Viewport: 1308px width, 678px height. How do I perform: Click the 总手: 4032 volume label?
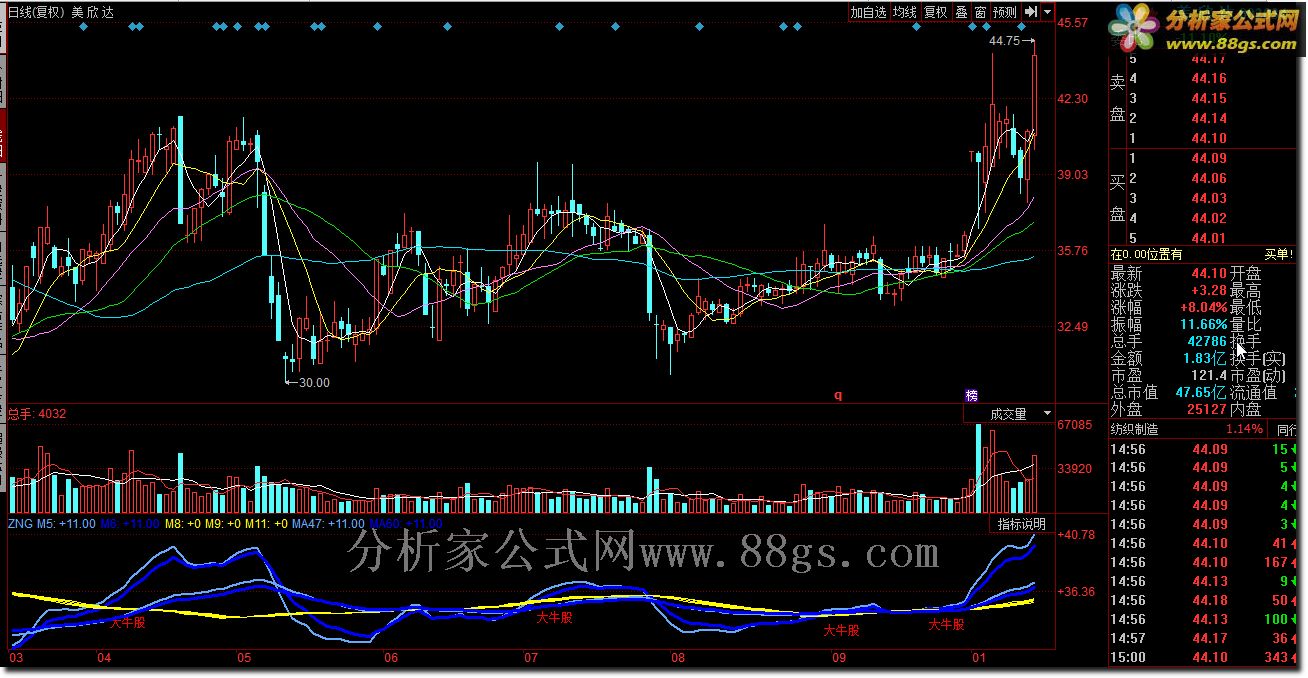[37, 413]
